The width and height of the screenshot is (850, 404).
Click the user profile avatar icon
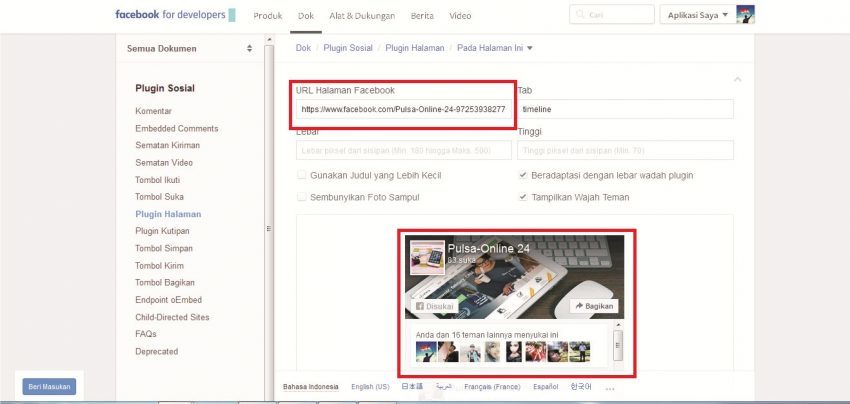(x=745, y=15)
